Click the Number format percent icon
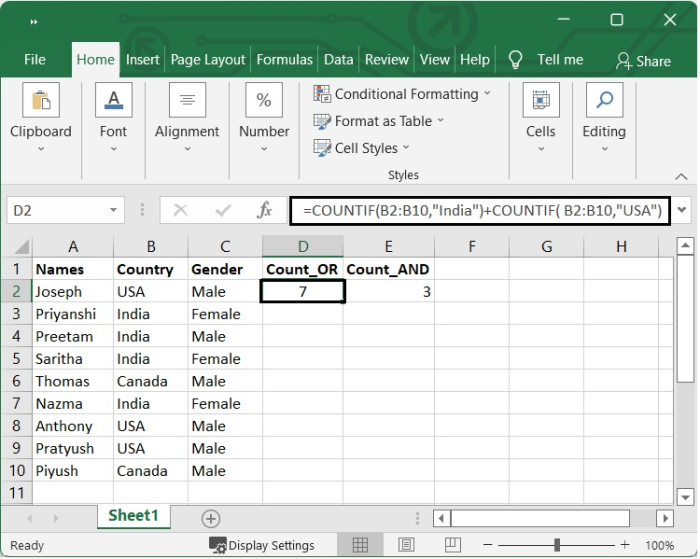 (x=264, y=101)
